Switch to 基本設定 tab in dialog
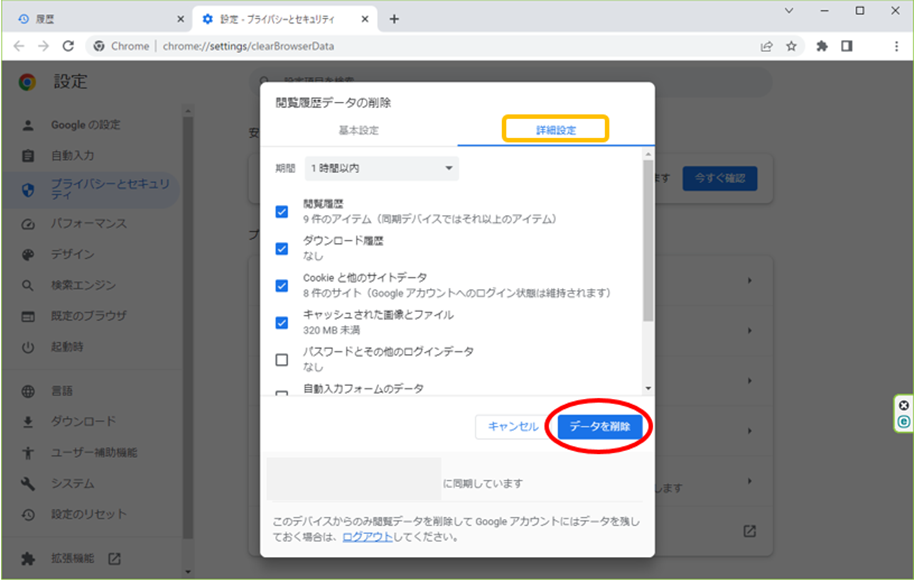Screen dimensions: 914x582 pyautogui.click(x=358, y=130)
